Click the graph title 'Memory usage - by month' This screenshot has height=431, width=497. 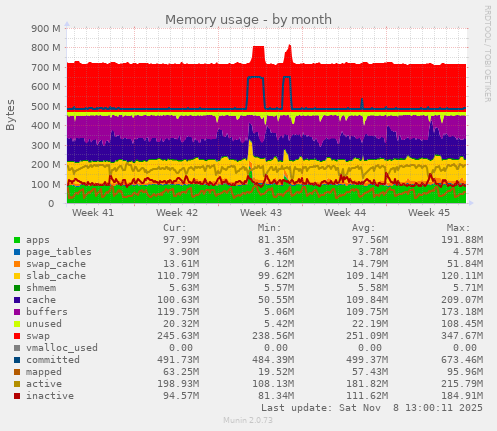[x=248, y=20]
